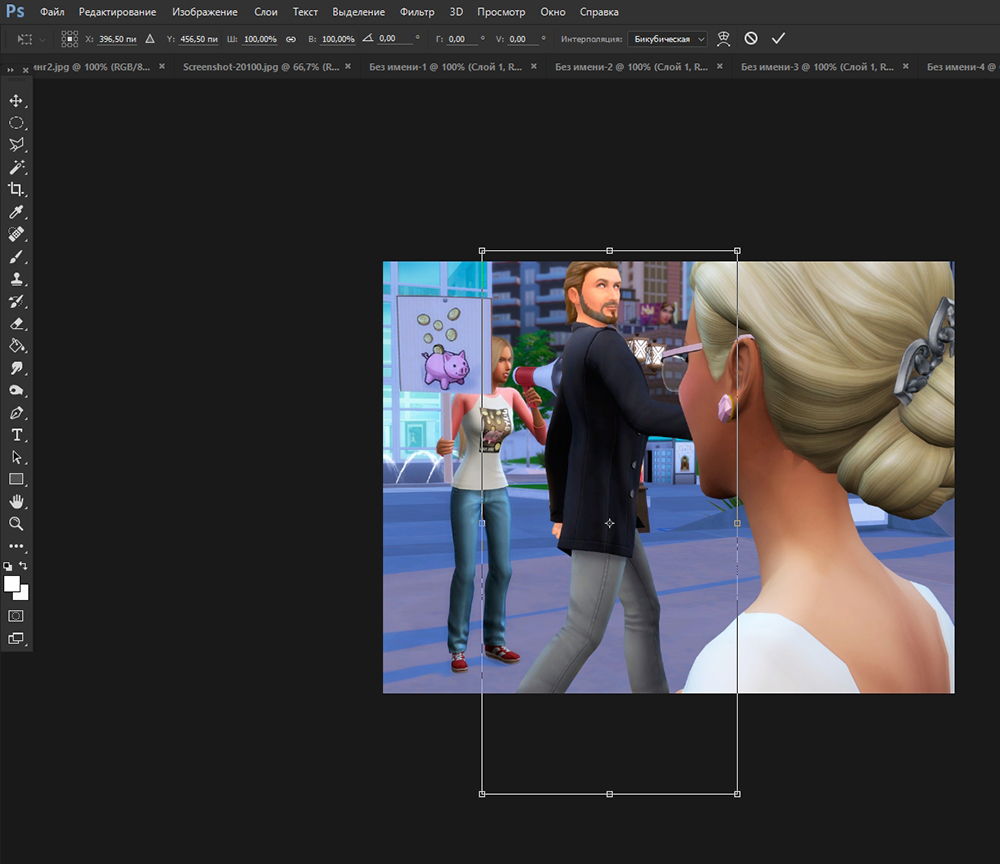
Task: Select the Move tool
Action: pyautogui.click(x=16, y=101)
